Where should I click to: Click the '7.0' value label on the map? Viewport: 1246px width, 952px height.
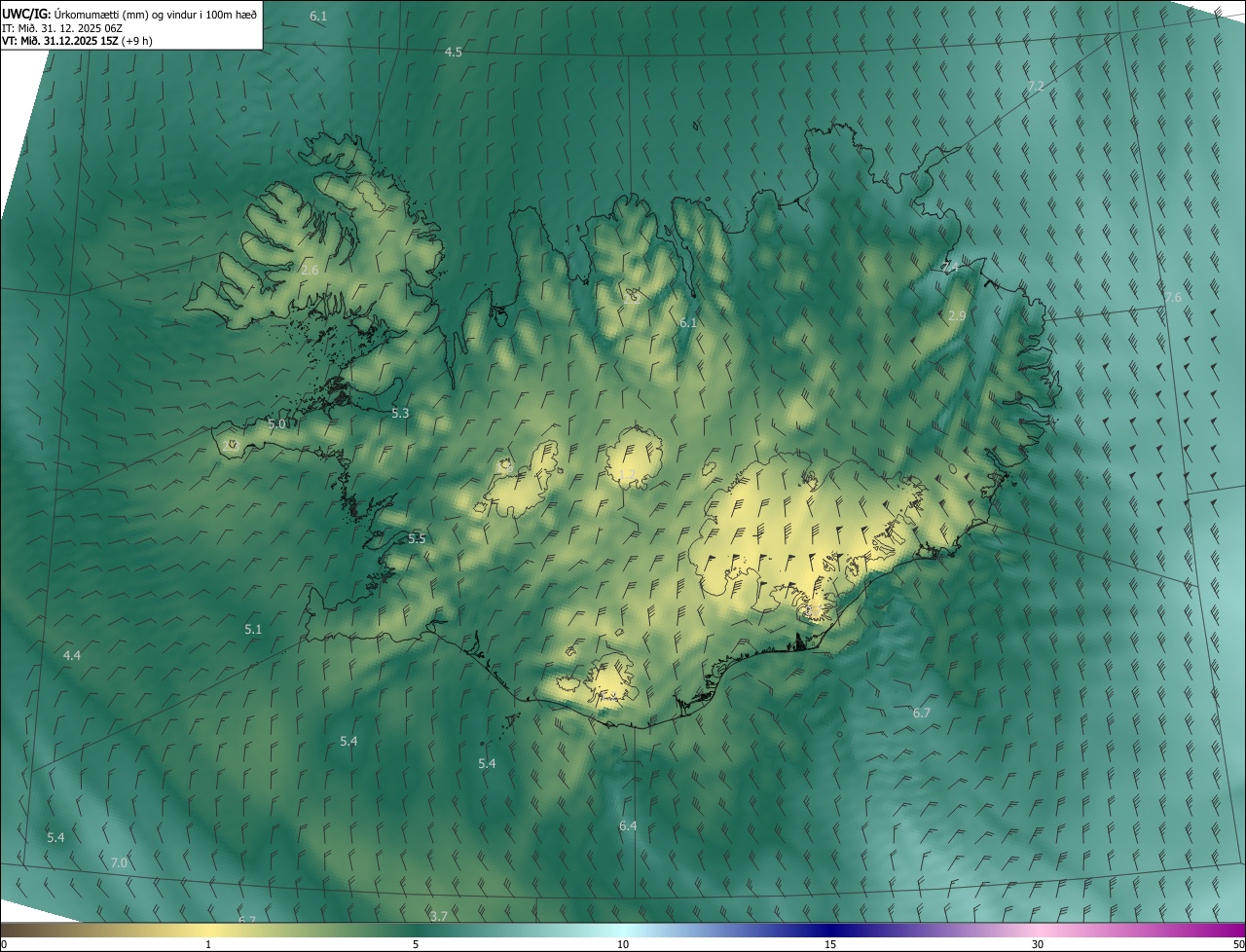119,863
